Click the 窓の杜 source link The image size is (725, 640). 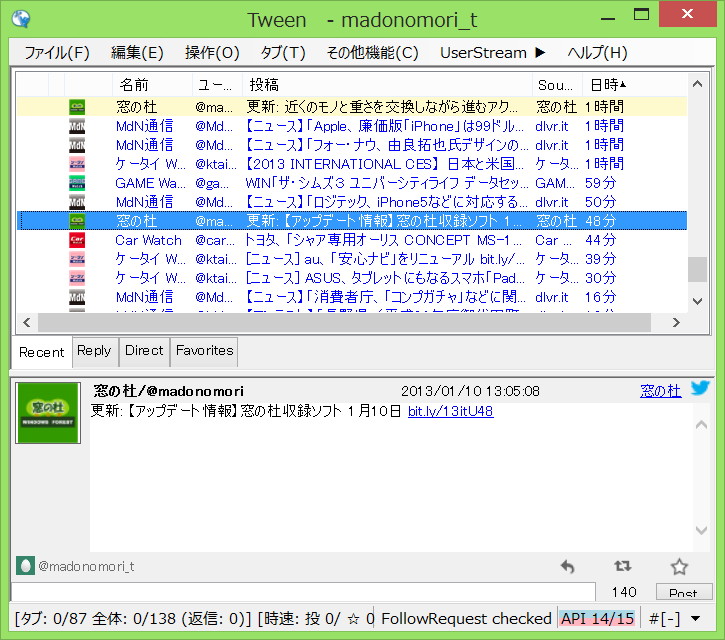(661, 391)
